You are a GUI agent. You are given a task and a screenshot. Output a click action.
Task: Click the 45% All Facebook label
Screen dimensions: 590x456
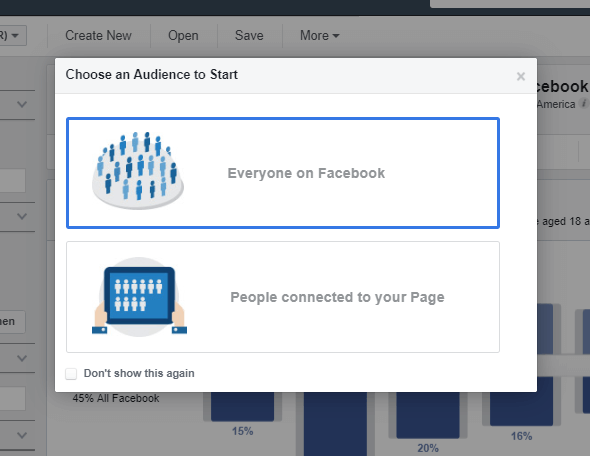click(x=116, y=398)
